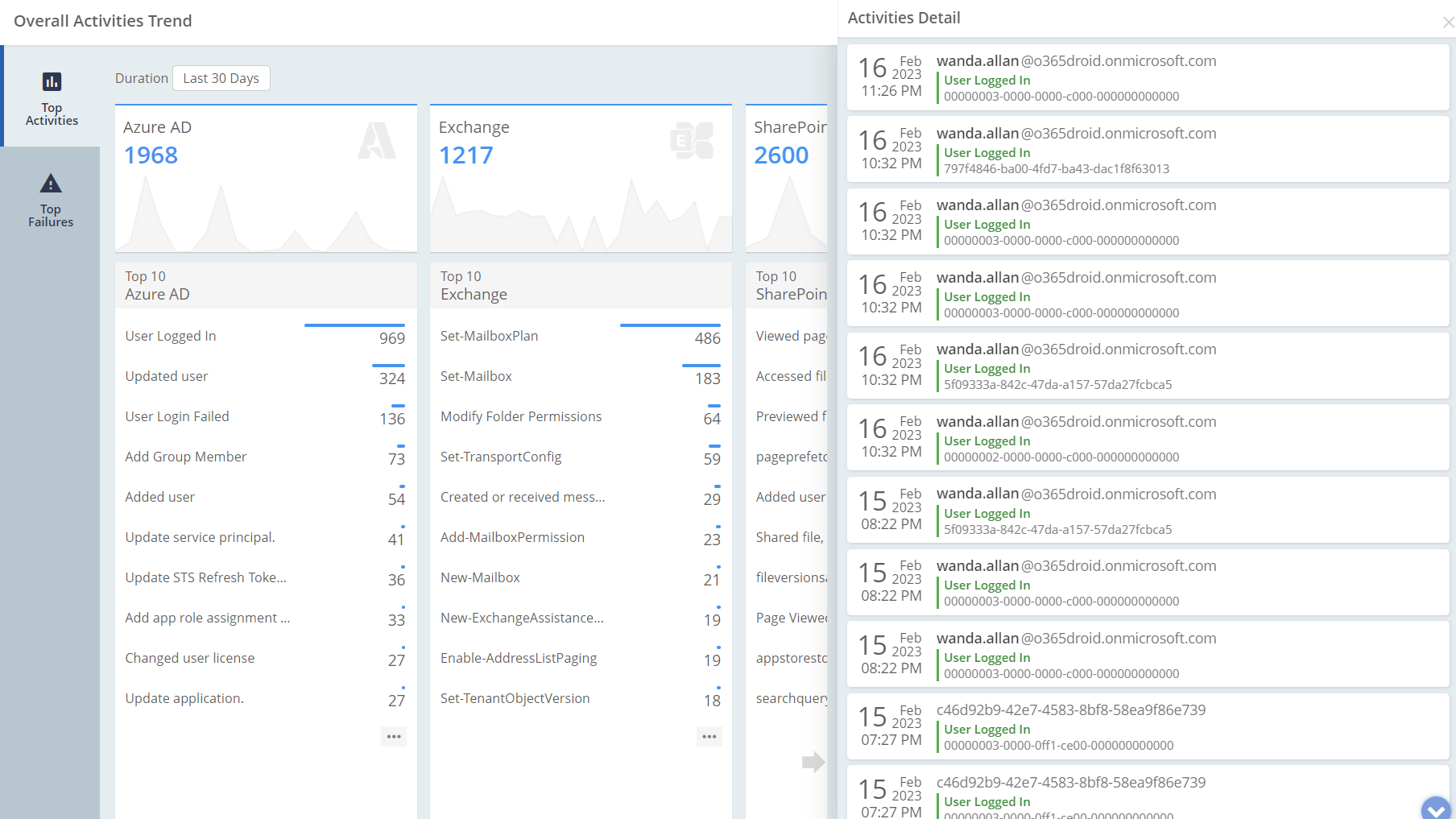Click the Exchange total count 1217

[465, 155]
